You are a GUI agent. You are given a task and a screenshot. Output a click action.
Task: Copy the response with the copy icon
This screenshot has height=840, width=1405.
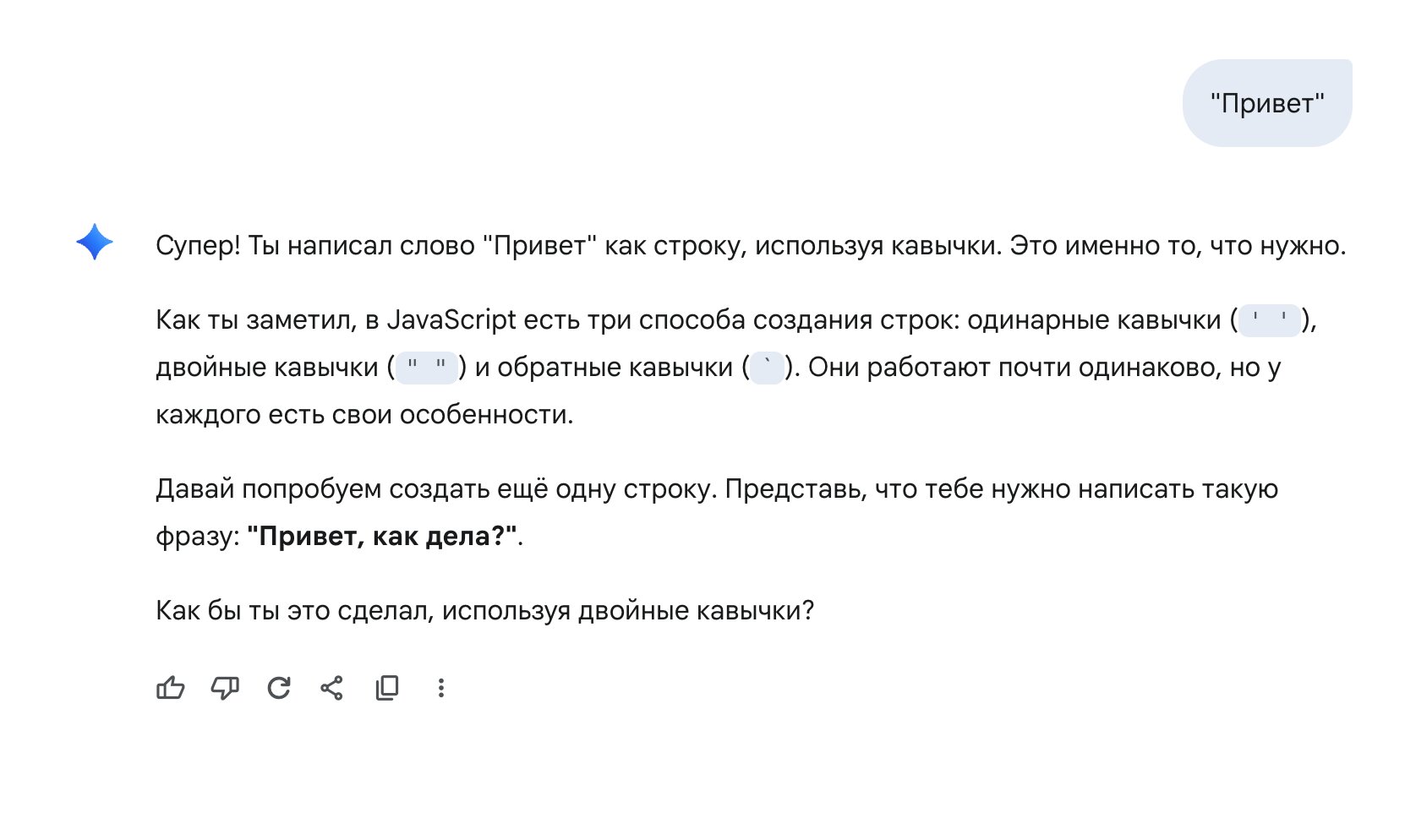387,688
